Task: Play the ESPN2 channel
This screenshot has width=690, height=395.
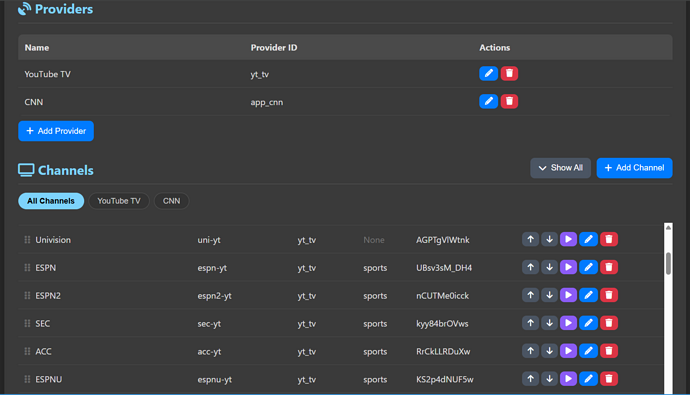Action: pos(568,295)
